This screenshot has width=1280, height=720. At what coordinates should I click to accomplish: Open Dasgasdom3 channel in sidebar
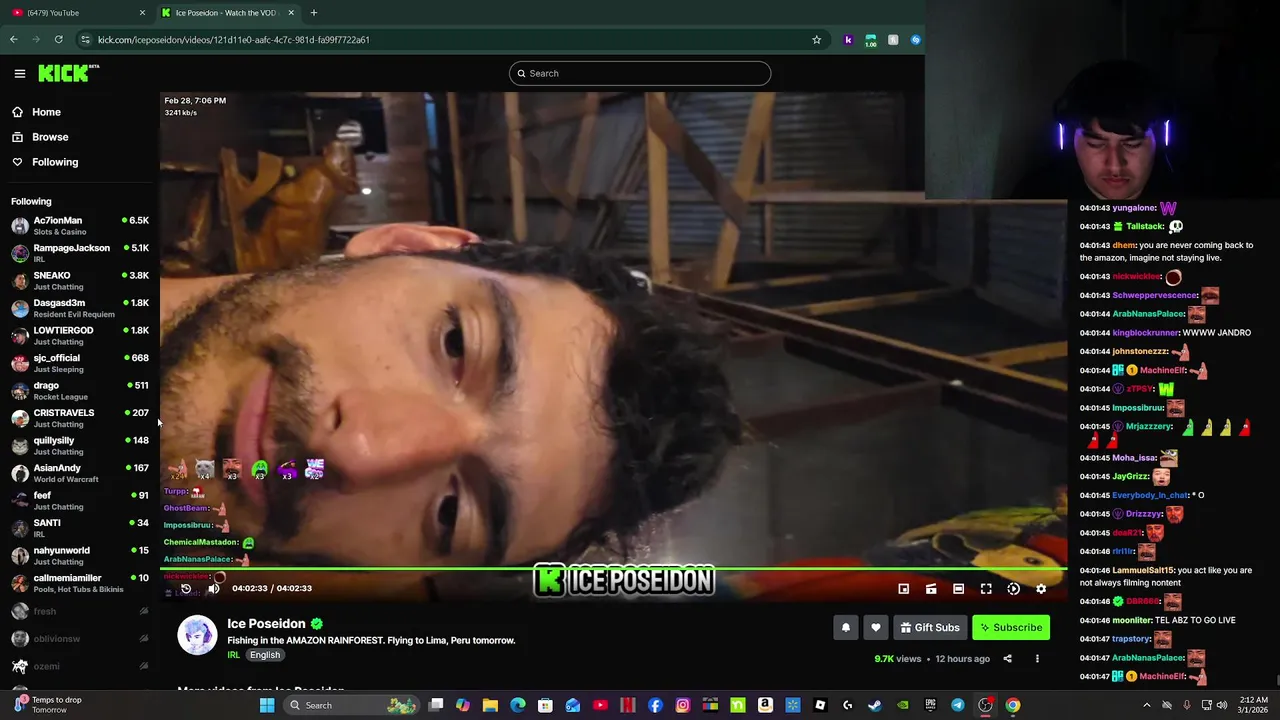[x=80, y=308]
